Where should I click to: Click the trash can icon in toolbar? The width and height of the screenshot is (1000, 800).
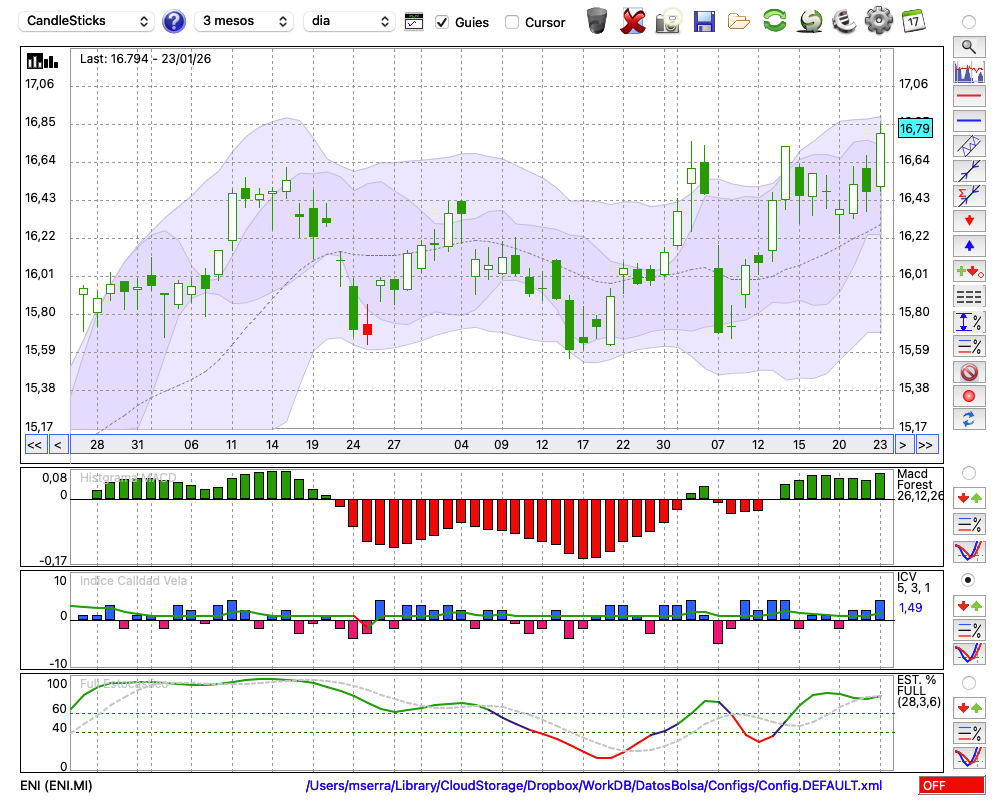(x=597, y=21)
